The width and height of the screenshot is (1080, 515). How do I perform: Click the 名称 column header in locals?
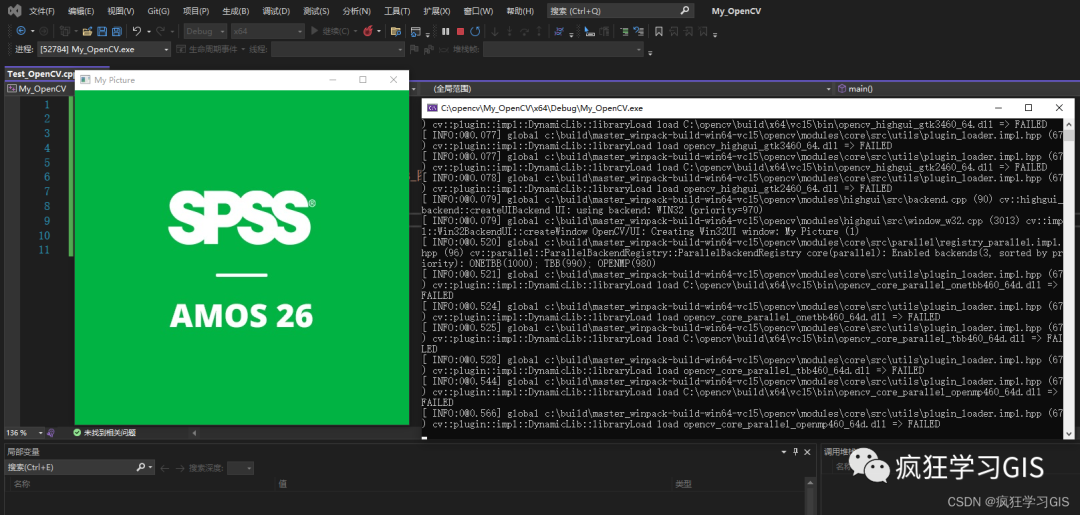click(22, 484)
